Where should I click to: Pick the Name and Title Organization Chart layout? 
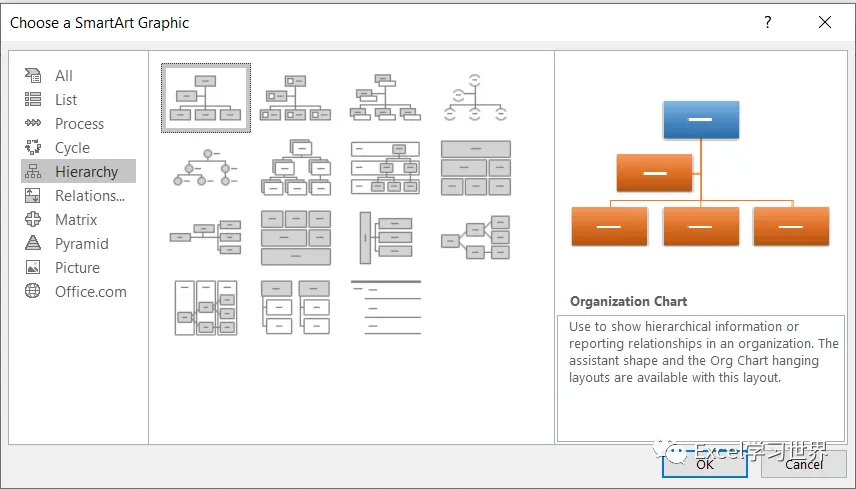click(x=385, y=98)
